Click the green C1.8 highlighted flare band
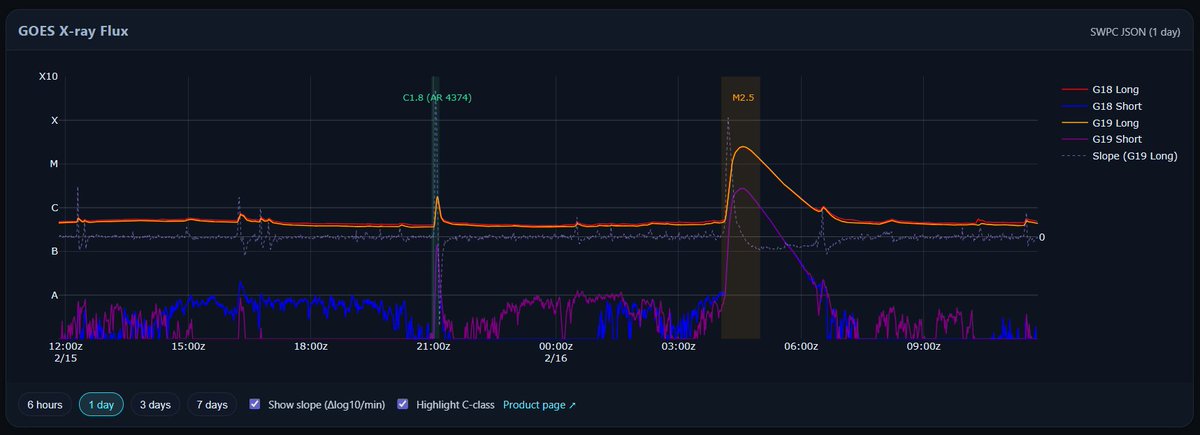 coord(435,207)
